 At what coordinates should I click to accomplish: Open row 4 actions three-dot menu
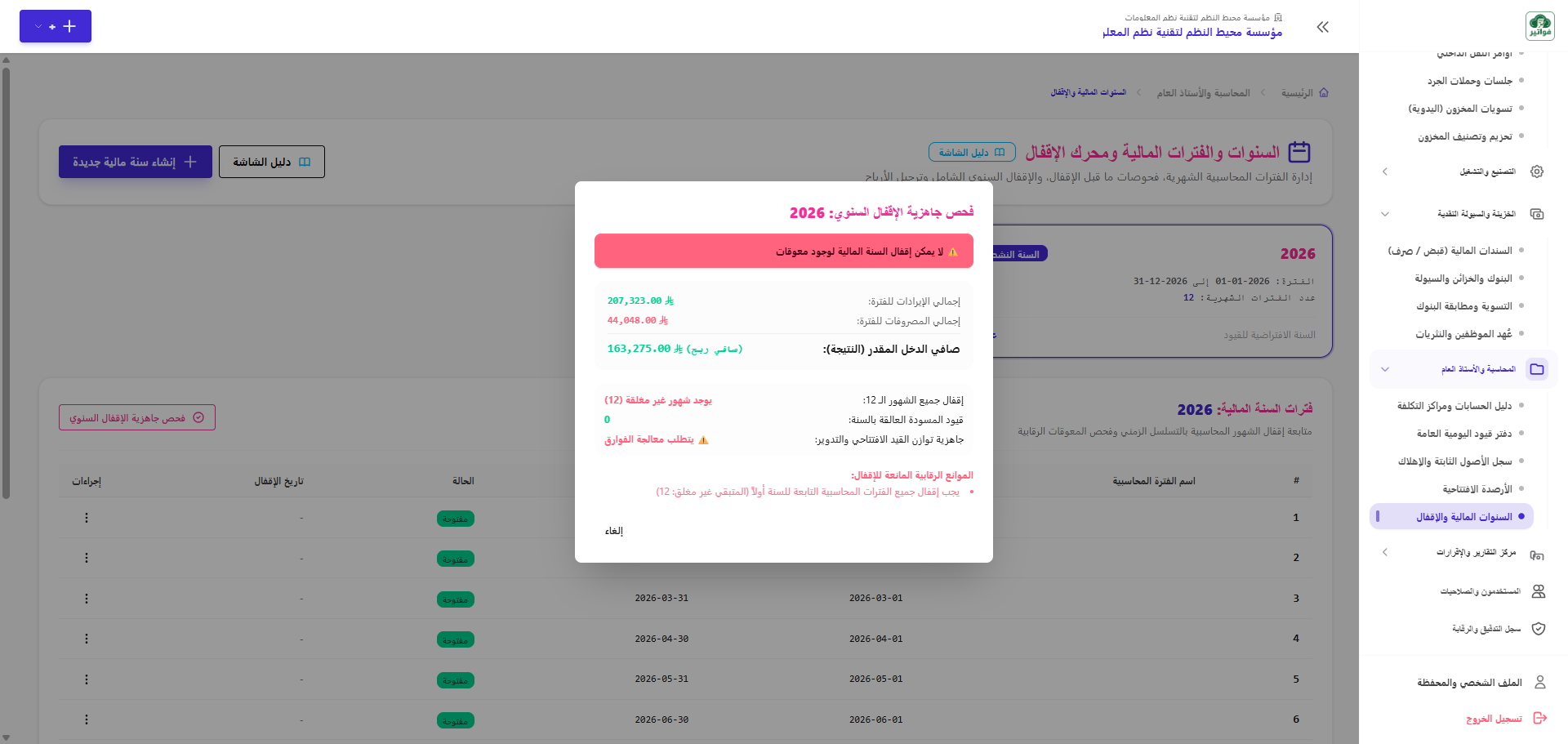(x=87, y=639)
